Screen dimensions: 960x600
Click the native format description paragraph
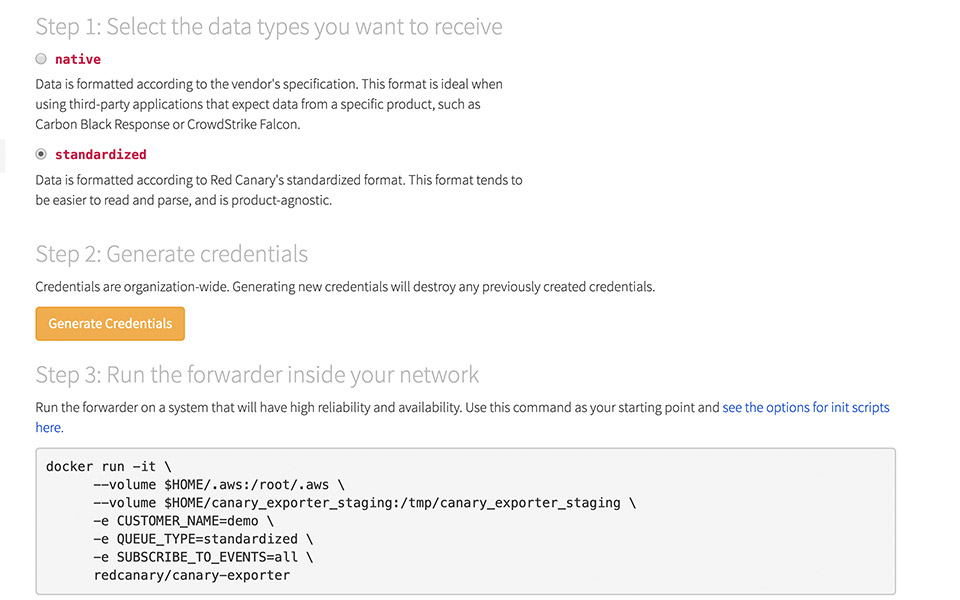269,104
